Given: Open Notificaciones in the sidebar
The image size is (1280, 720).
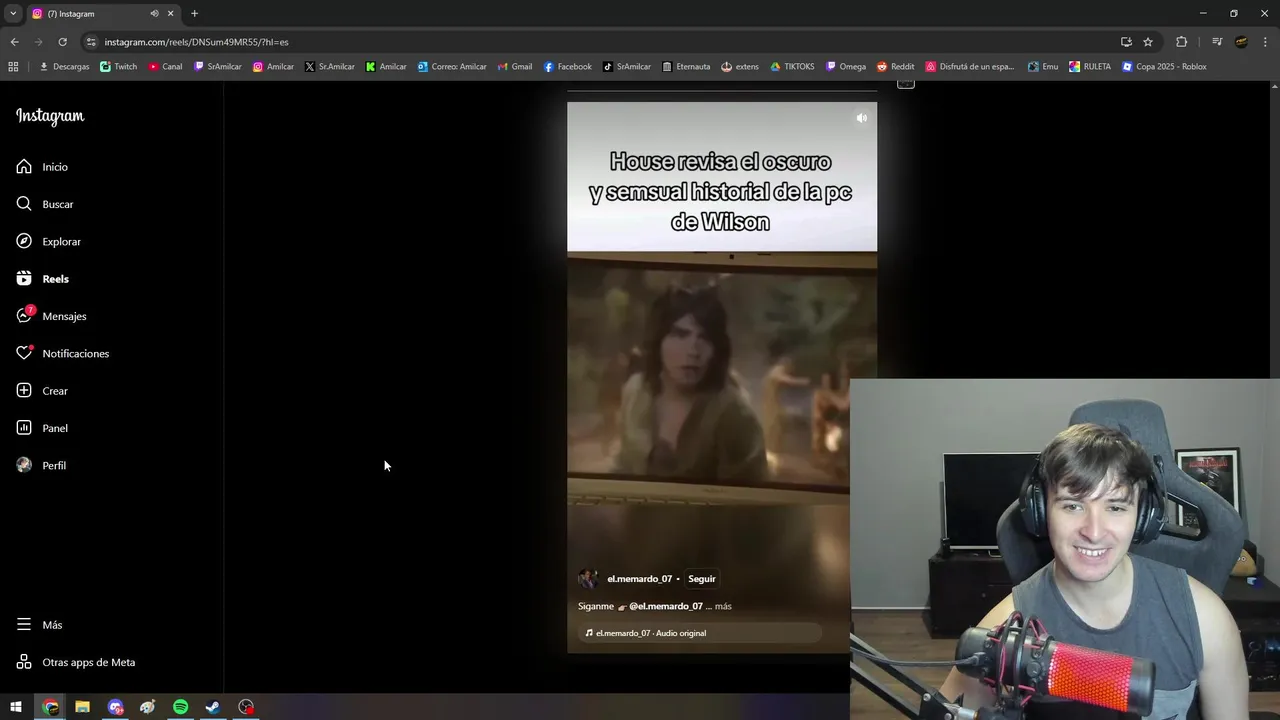Looking at the screenshot, I should click(x=62, y=353).
